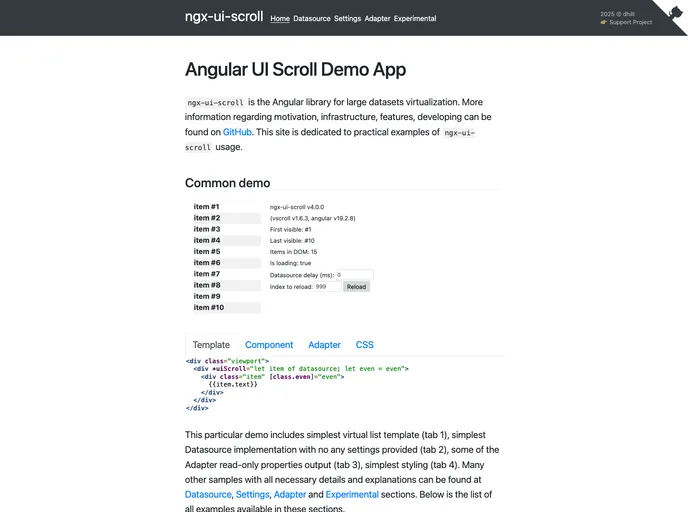Click the Common demo heading
Image resolution: width=688 pixels, height=512 pixels.
(227, 183)
